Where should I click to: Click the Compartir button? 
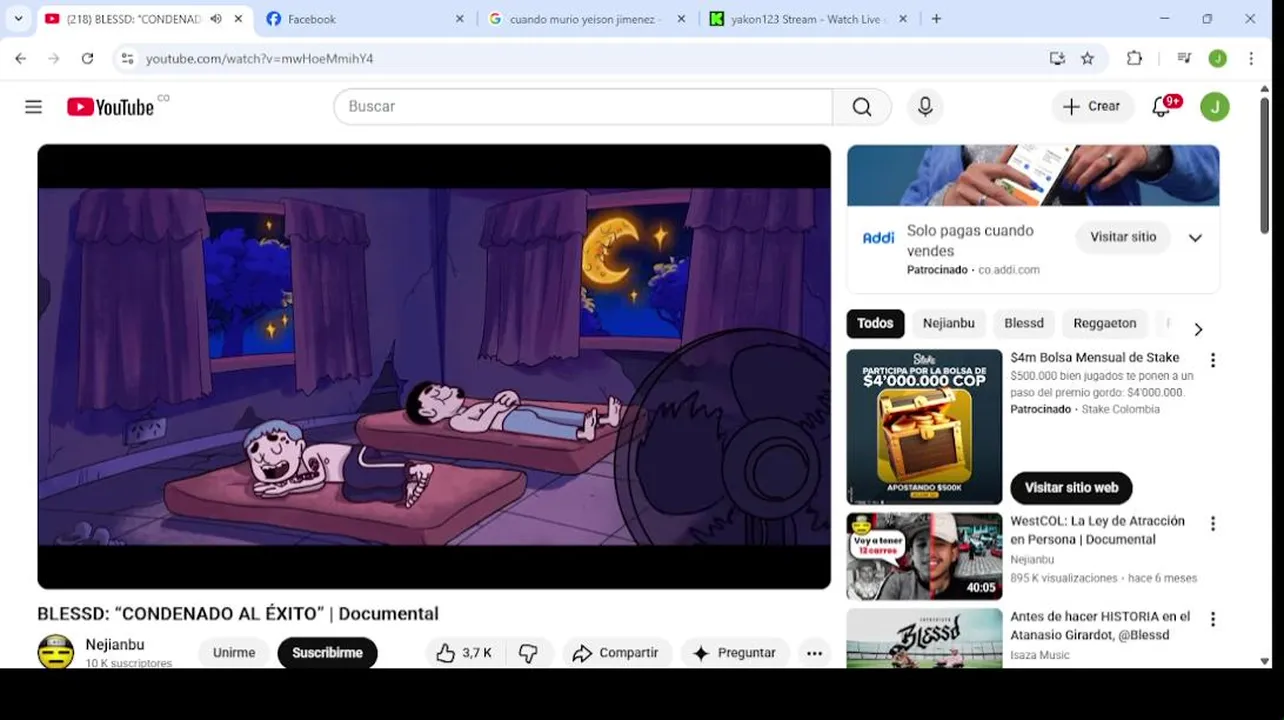click(x=616, y=653)
